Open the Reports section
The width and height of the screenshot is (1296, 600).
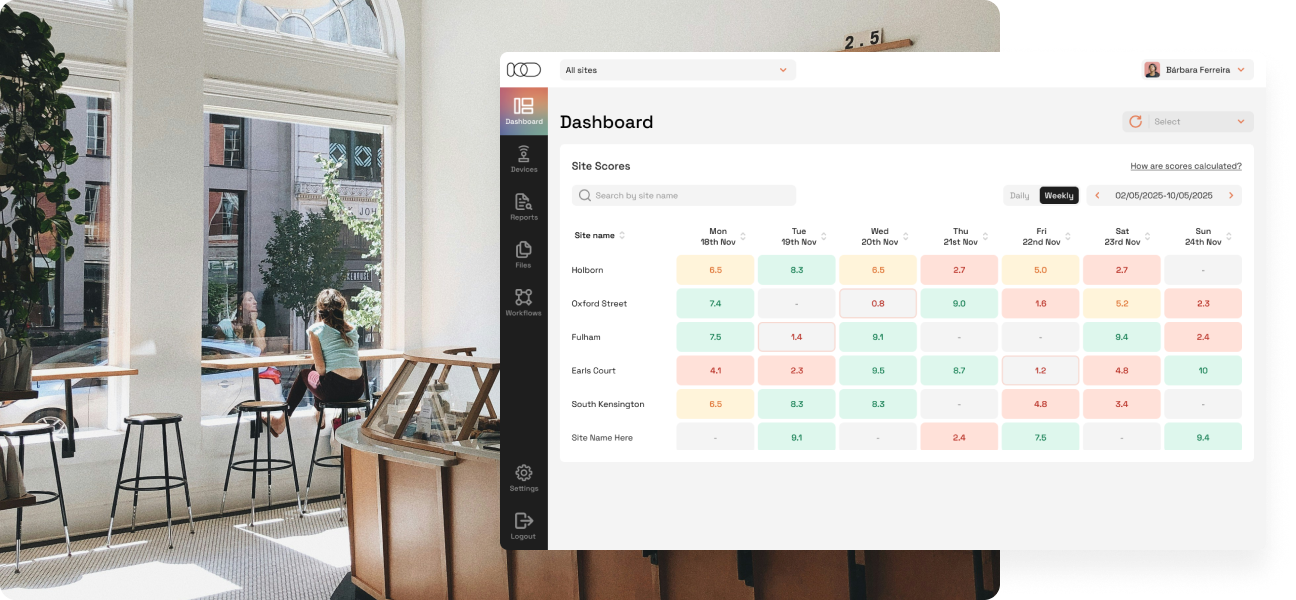tap(524, 207)
